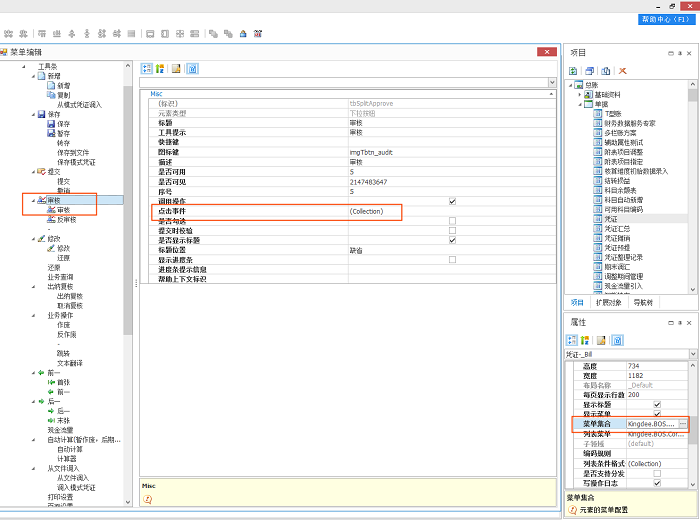Image resolution: width=700 pixels, height=522 pixels.
Task: Click the lock icon in top toolbar
Action: point(242,33)
